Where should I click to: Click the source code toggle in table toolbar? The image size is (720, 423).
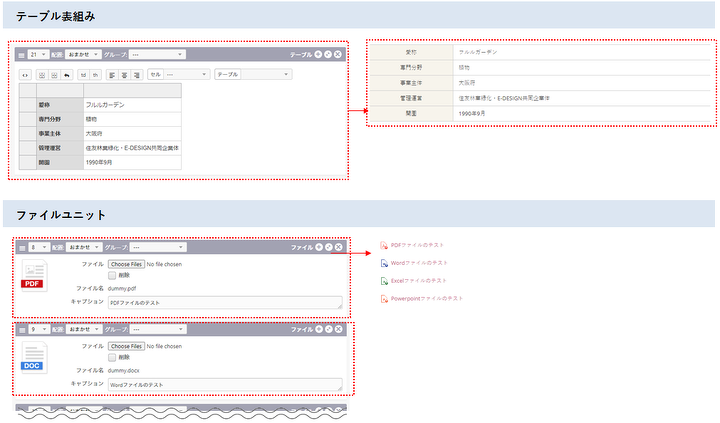point(25,75)
